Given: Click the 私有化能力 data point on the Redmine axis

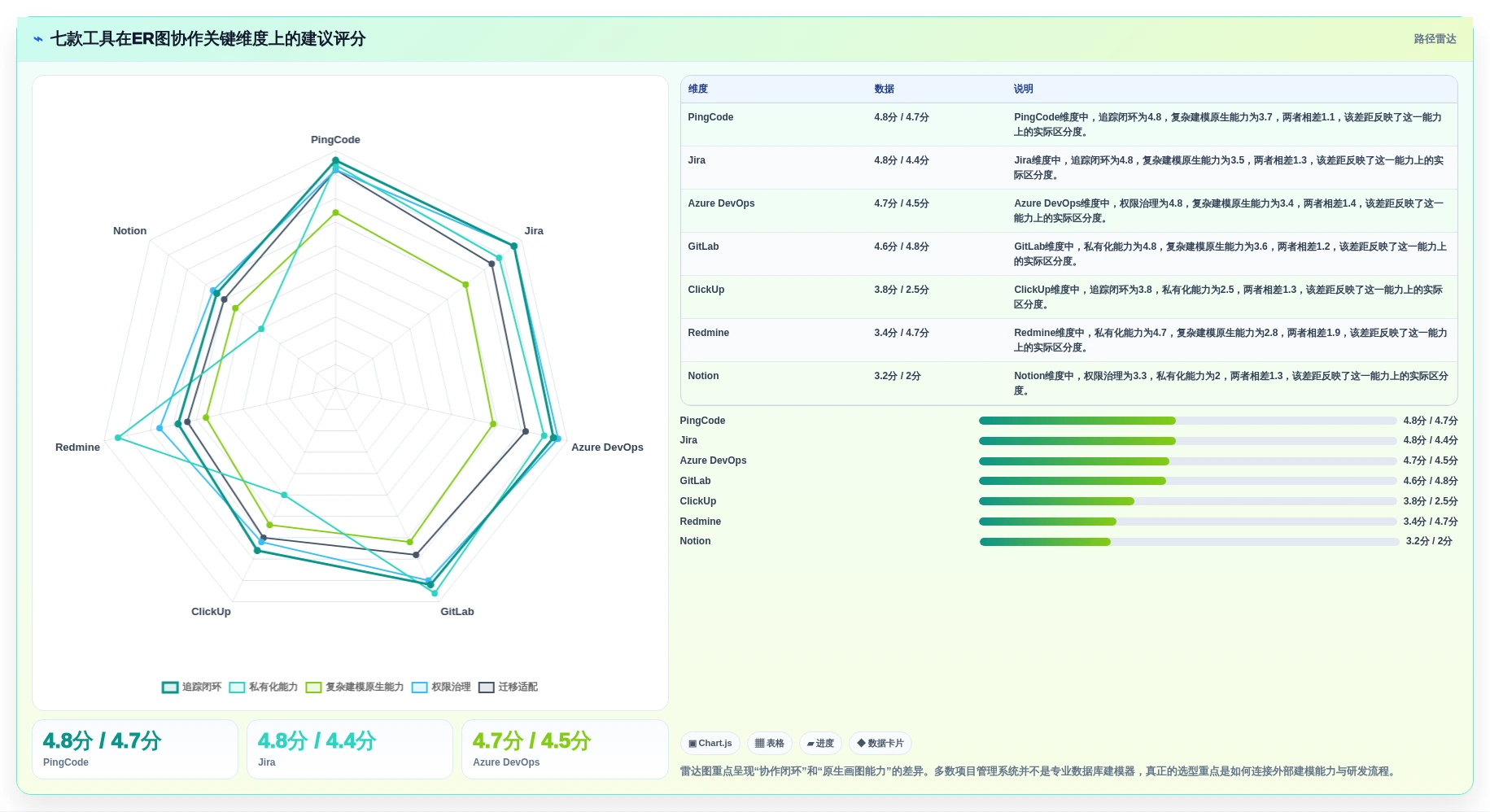Looking at the screenshot, I should [118, 438].
